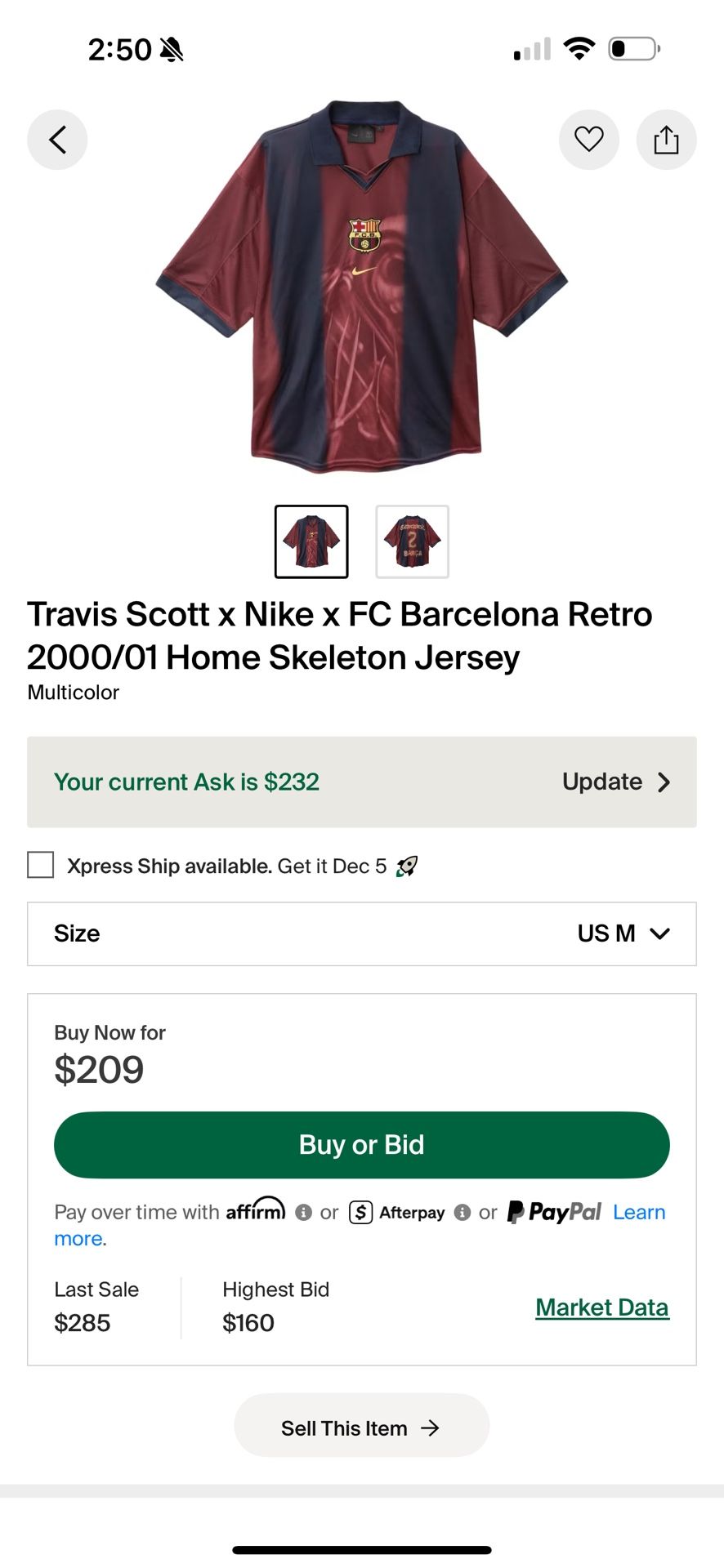Tap the PayPal logo
Image resolution: width=724 pixels, height=1568 pixels.
click(554, 1212)
